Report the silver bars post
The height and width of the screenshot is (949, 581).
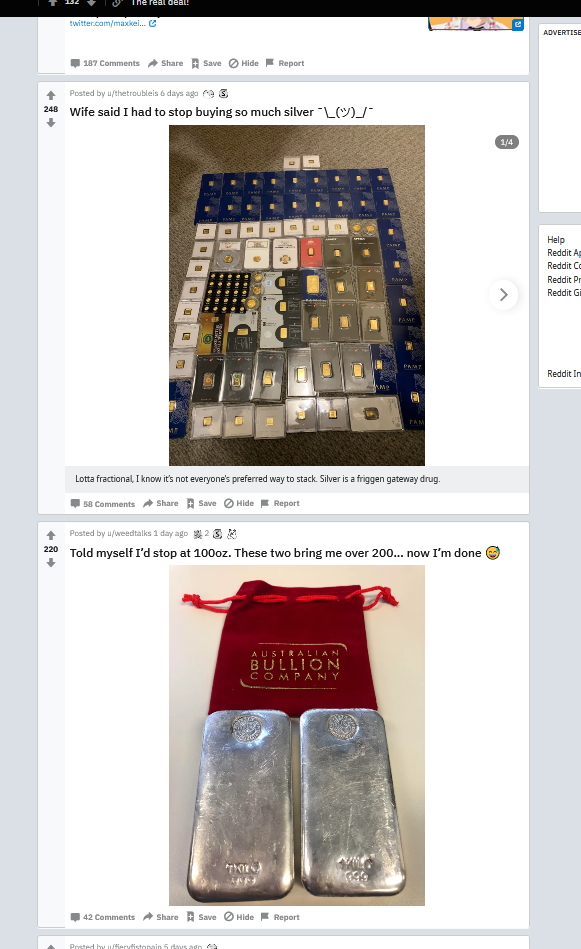coord(280,917)
